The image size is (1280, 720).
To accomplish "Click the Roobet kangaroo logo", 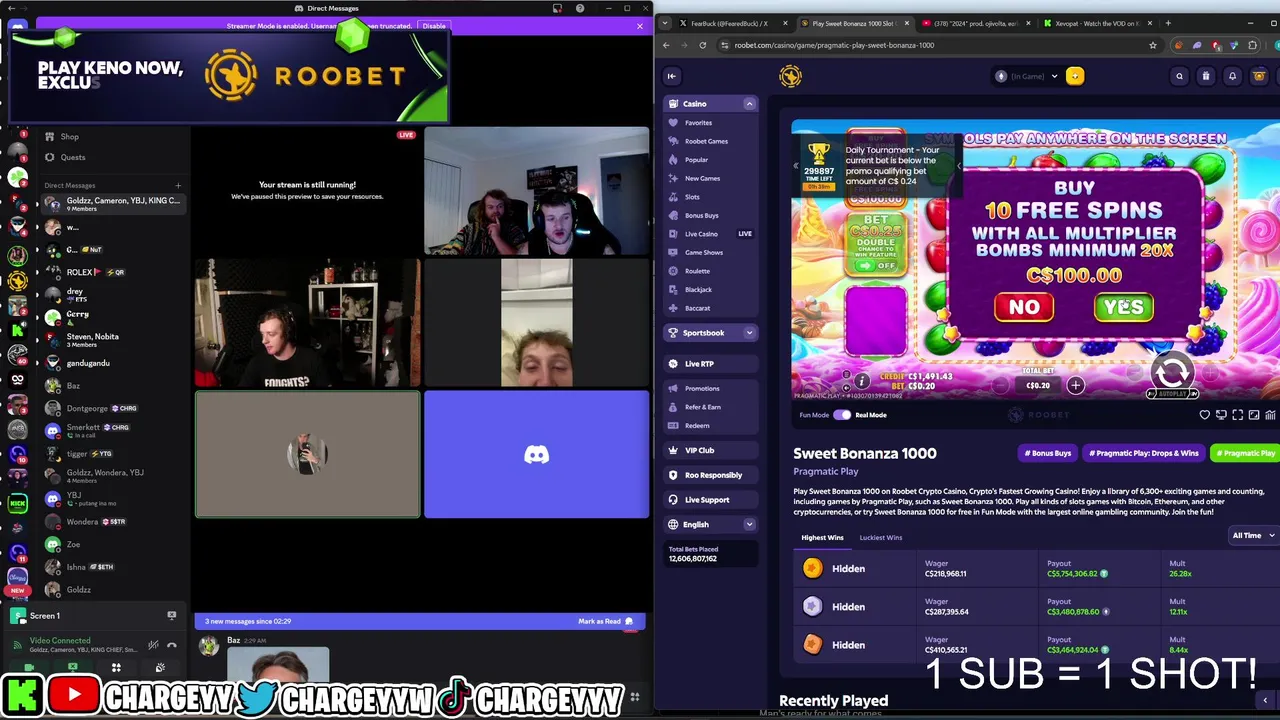I will tap(790, 76).
